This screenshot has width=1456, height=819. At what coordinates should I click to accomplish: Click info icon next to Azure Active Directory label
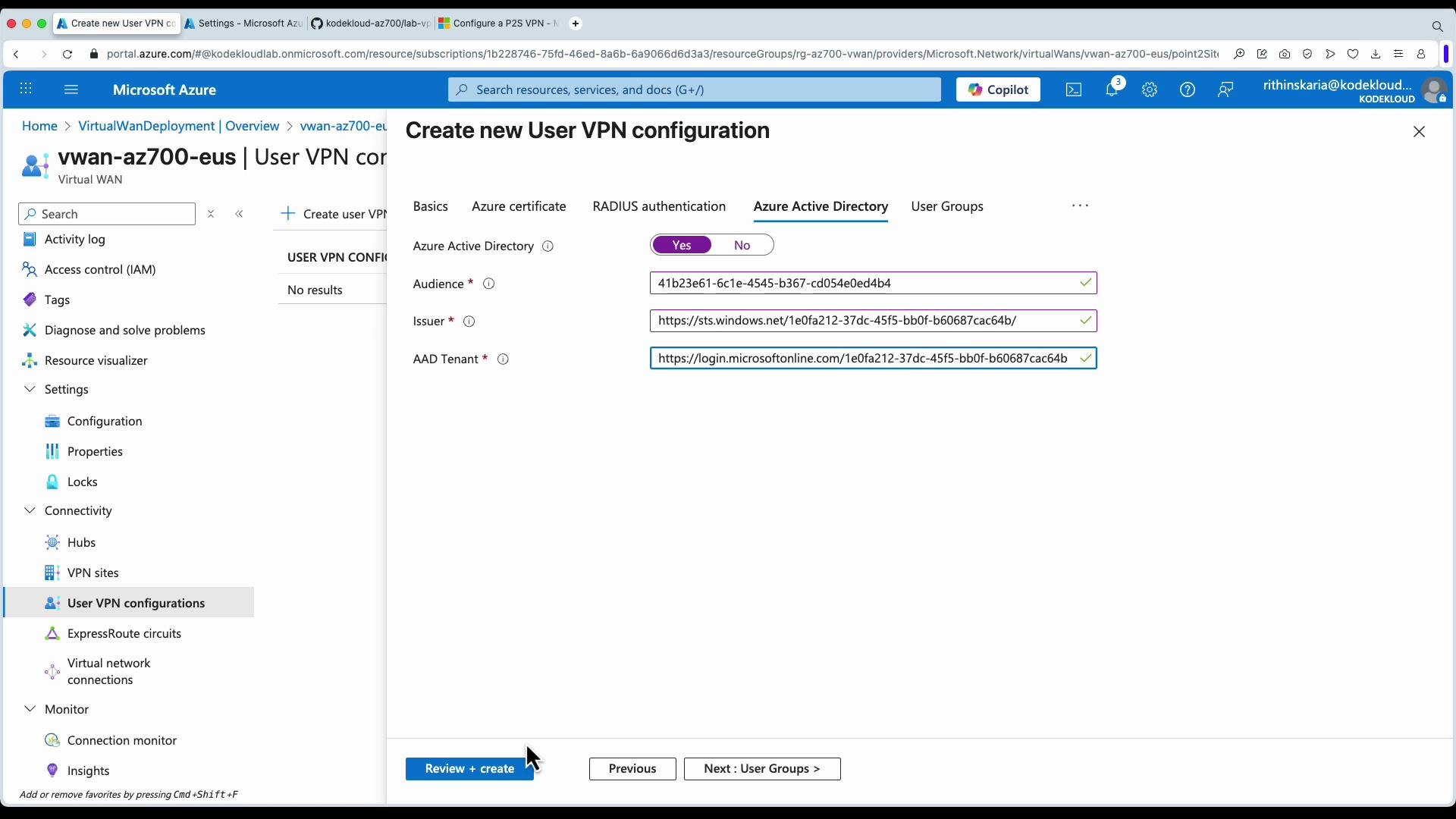coord(548,246)
